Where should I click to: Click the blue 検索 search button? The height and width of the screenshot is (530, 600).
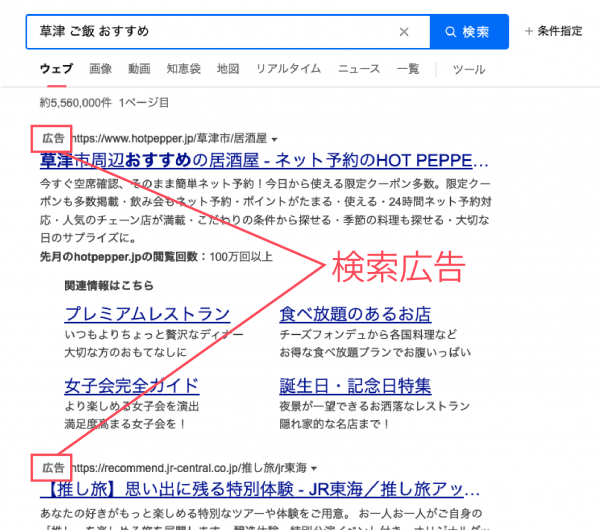click(468, 32)
